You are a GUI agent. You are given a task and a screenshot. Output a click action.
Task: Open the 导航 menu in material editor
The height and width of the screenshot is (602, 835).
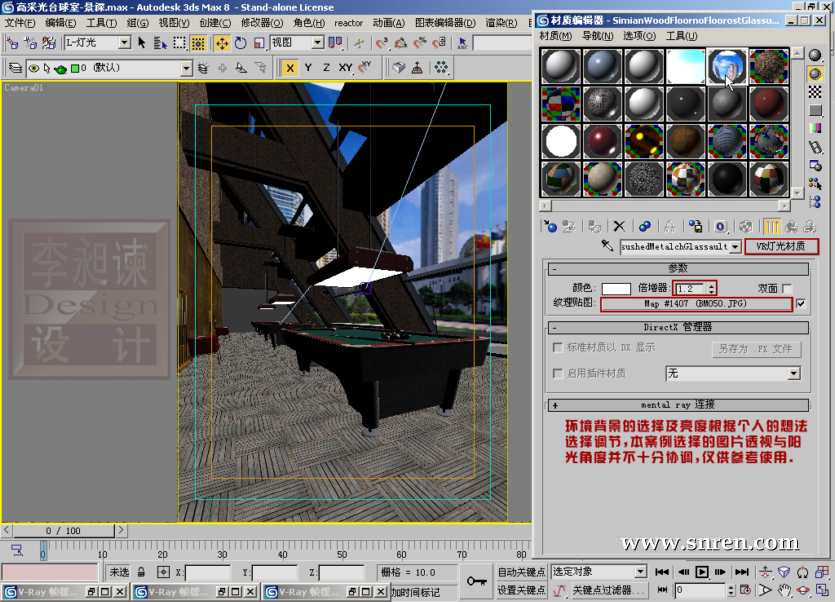click(x=597, y=36)
